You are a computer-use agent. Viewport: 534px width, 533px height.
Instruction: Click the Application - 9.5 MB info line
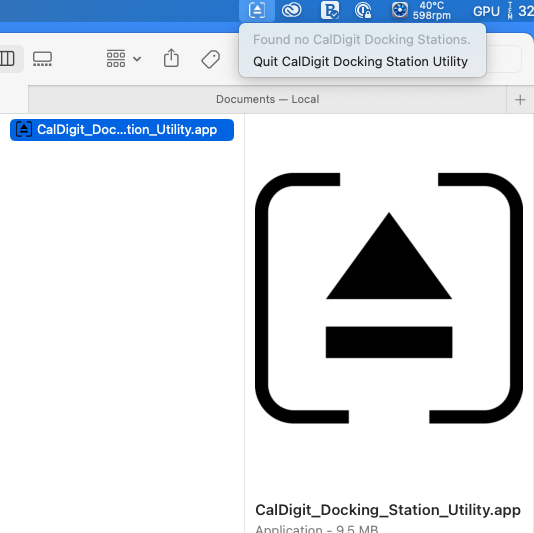point(317,529)
